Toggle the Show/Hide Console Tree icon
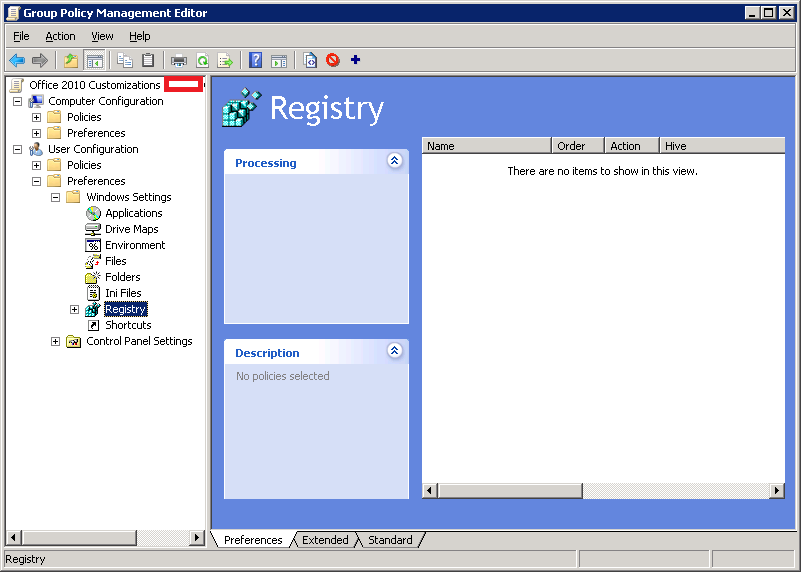The width and height of the screenshot is (801, 572). click(x=95, y=61)
